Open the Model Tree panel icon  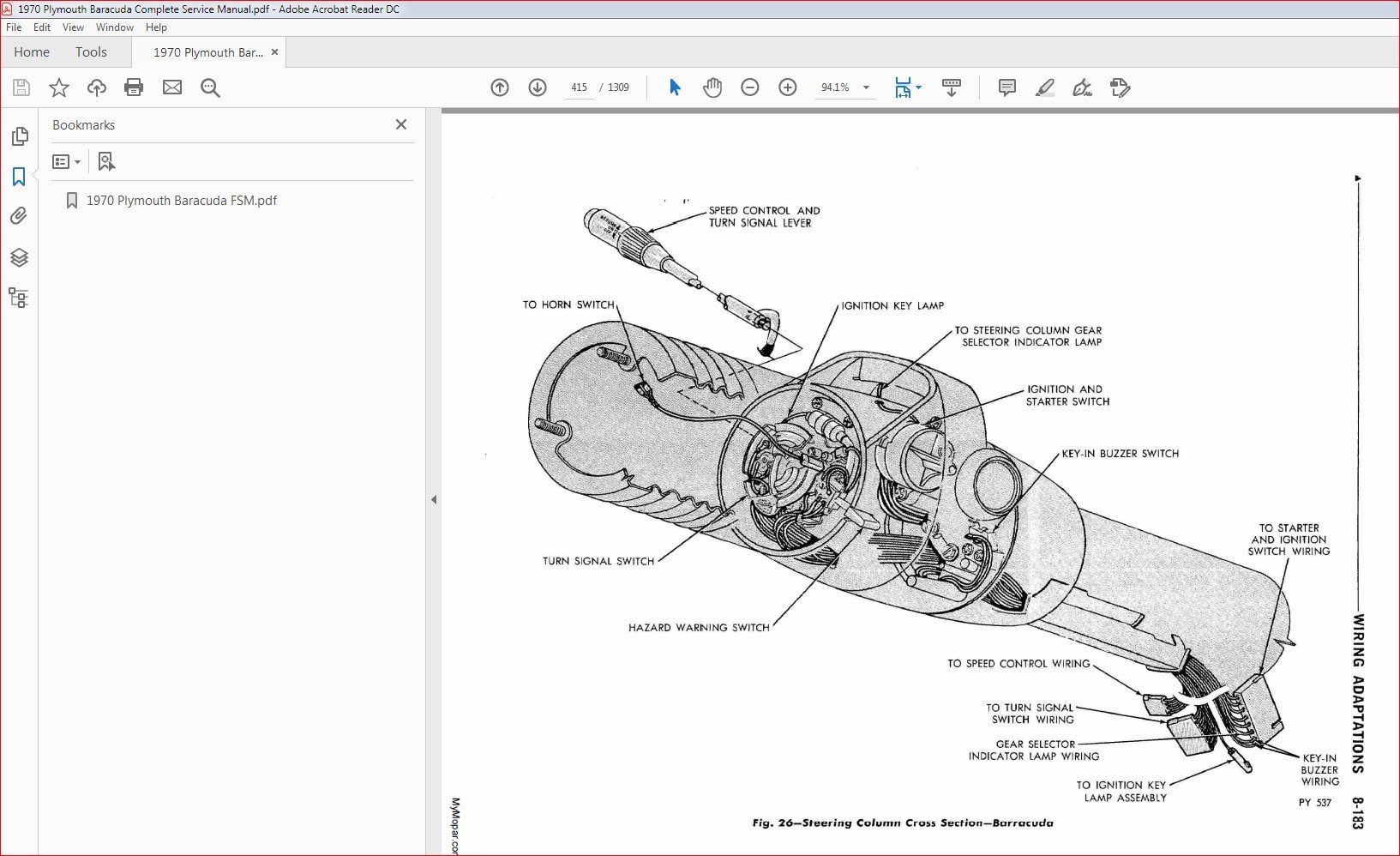[19, 298]
